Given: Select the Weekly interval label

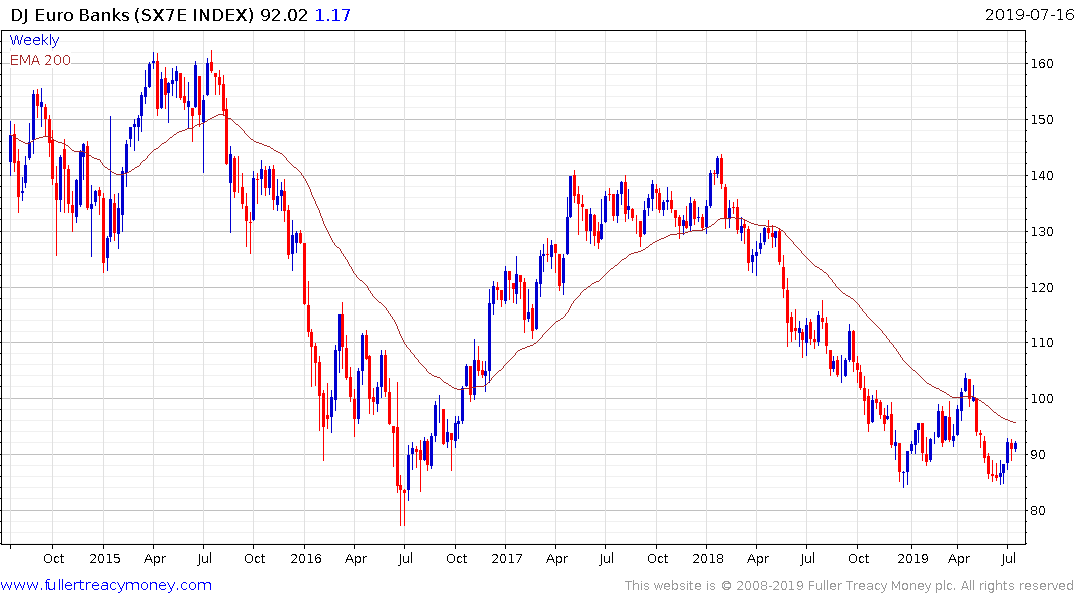Looking at the screenshot, I should tap(34, 40).
